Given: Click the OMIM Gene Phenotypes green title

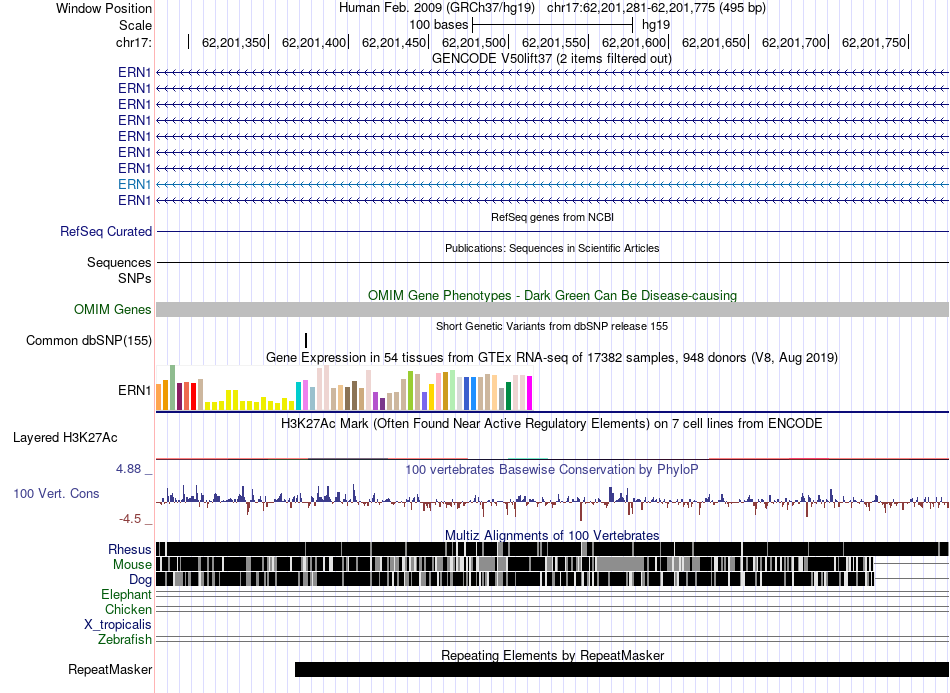Looking at the screenshot, I should 553,296.
